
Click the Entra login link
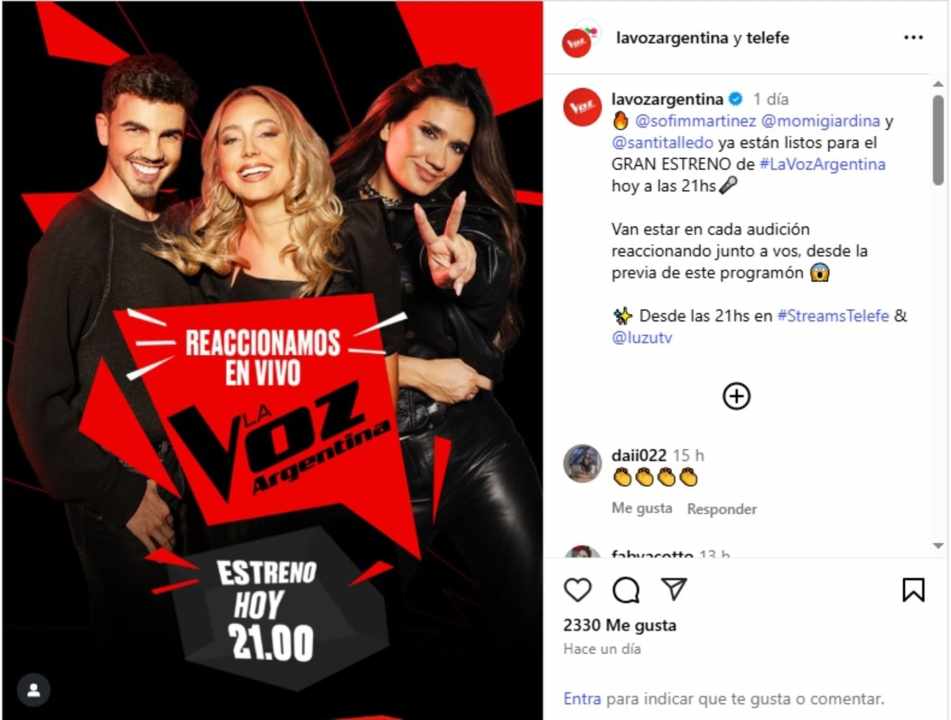tap(582, 699)
